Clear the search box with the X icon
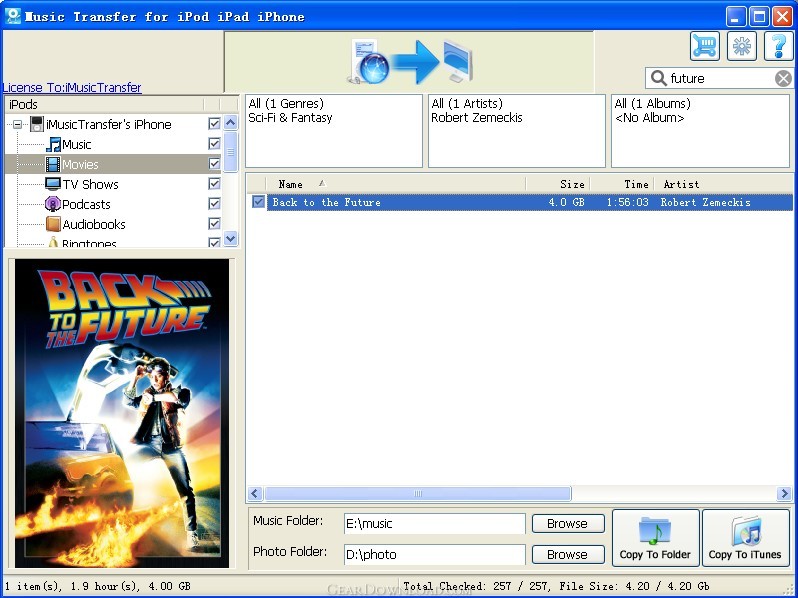This screenshot has height=598, width=798. (783, 78)
